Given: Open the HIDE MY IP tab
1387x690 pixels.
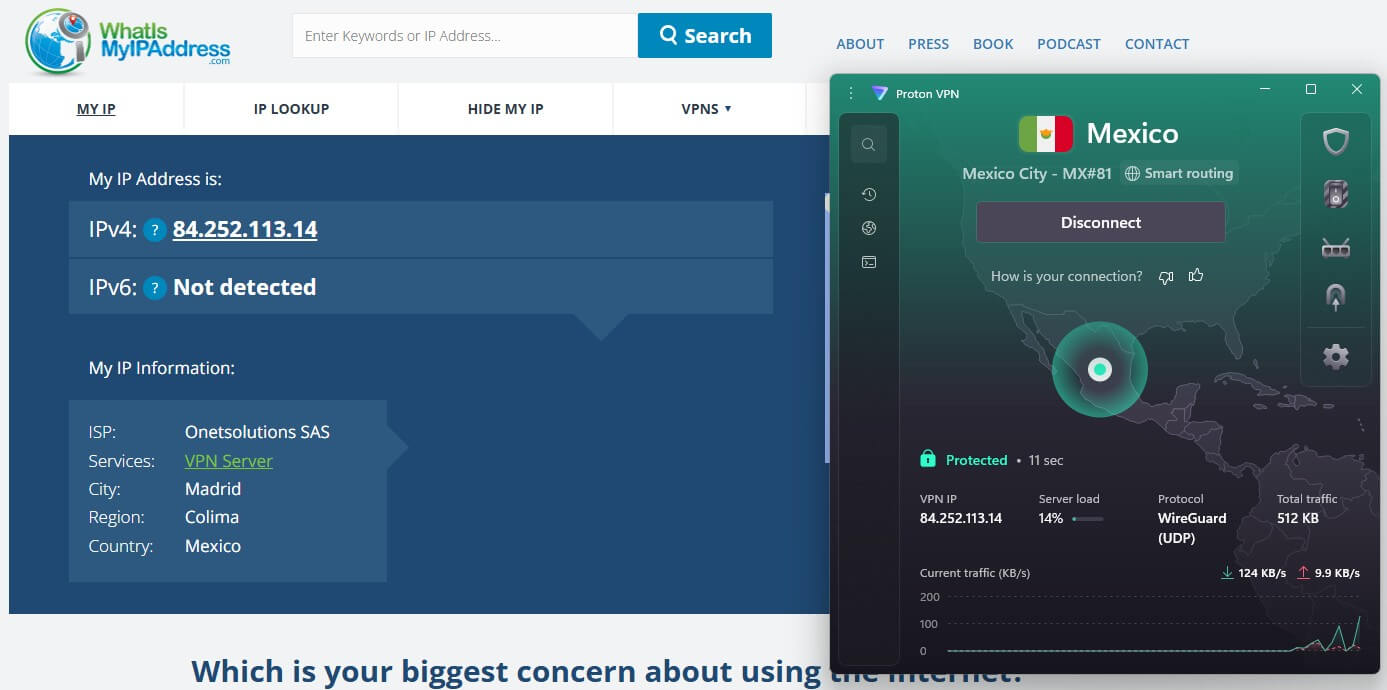Looking at the screenshot, I should pos(505,109).
